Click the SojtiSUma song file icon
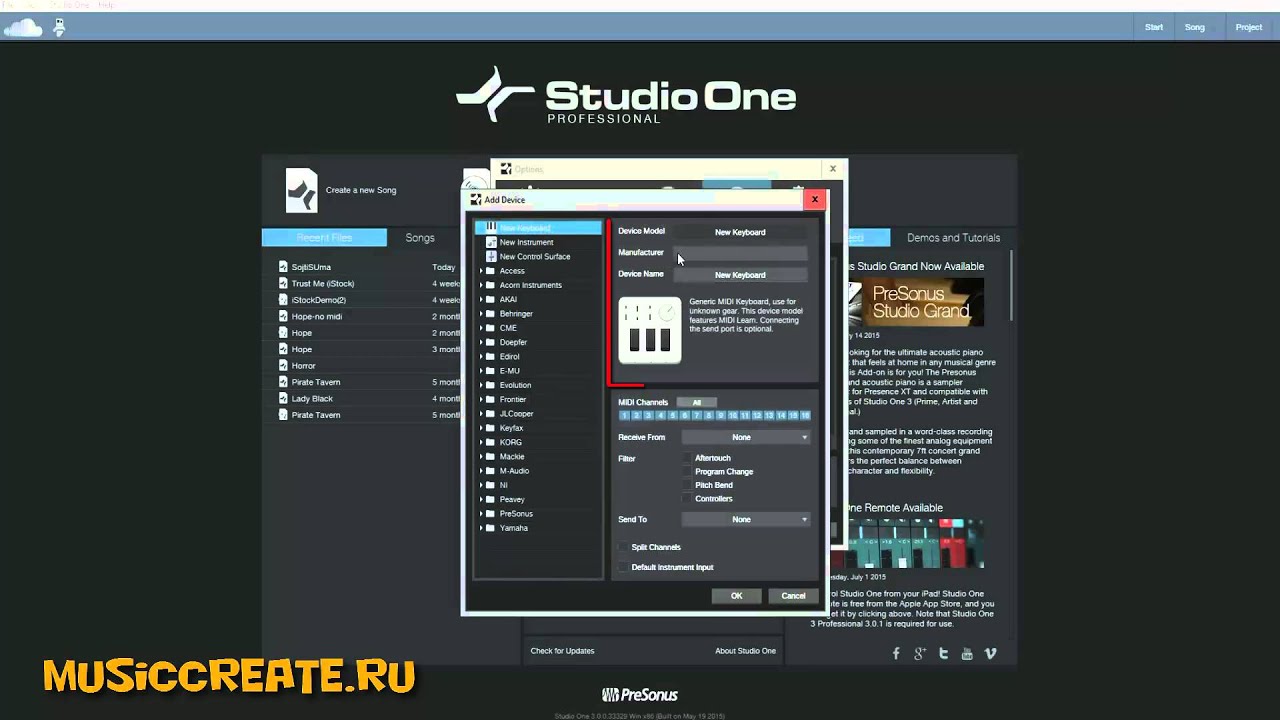The image size is (1280, 720). [x=283, y=267]
